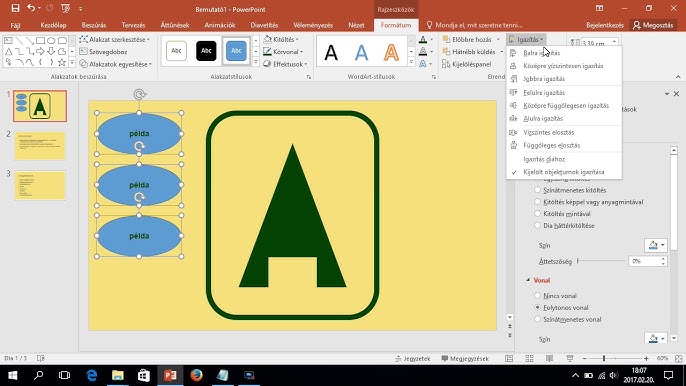Toggle Kijelölt objektumok igazítása option
The height and width of the screenshot is (386, 686).
click(564, 172)
